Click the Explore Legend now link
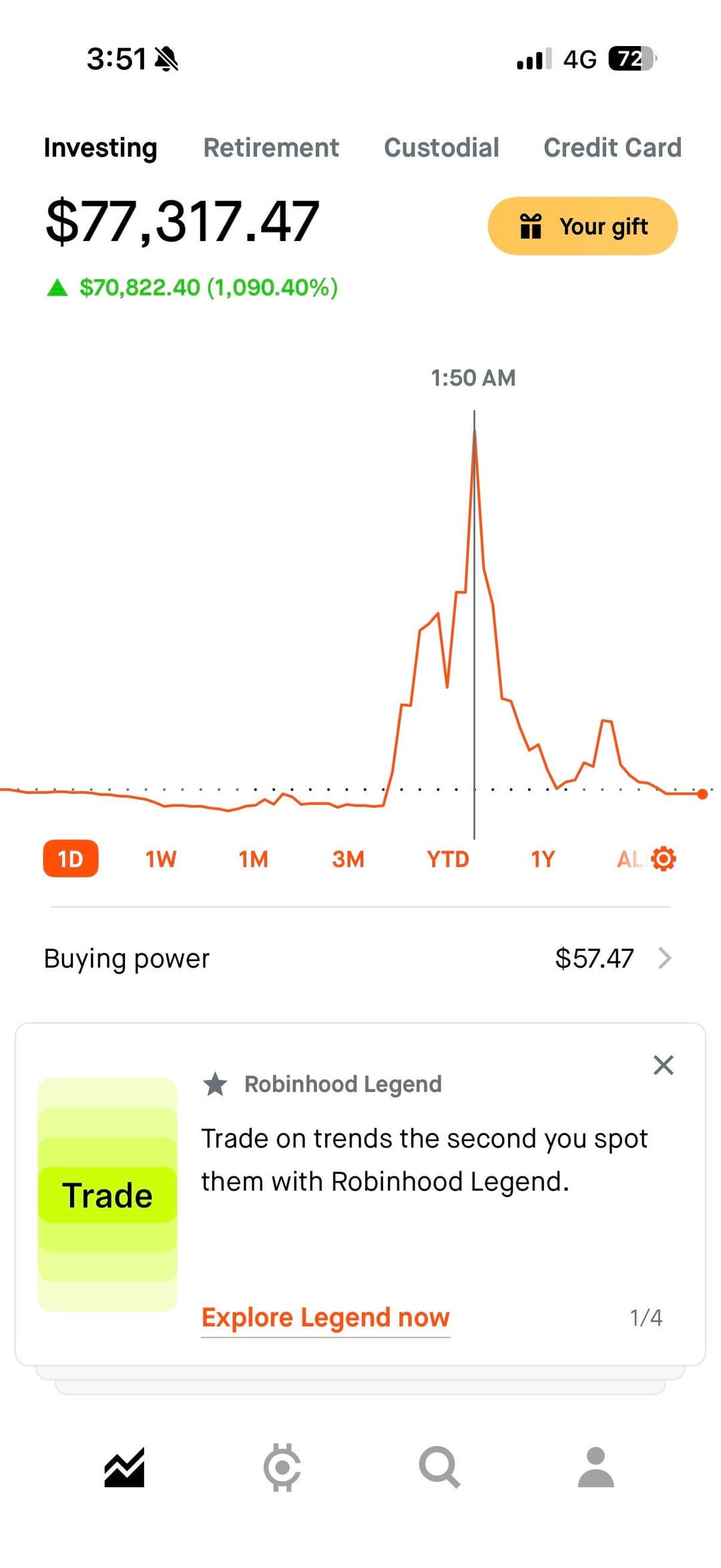721x1568 pixels. point(326,1318)
